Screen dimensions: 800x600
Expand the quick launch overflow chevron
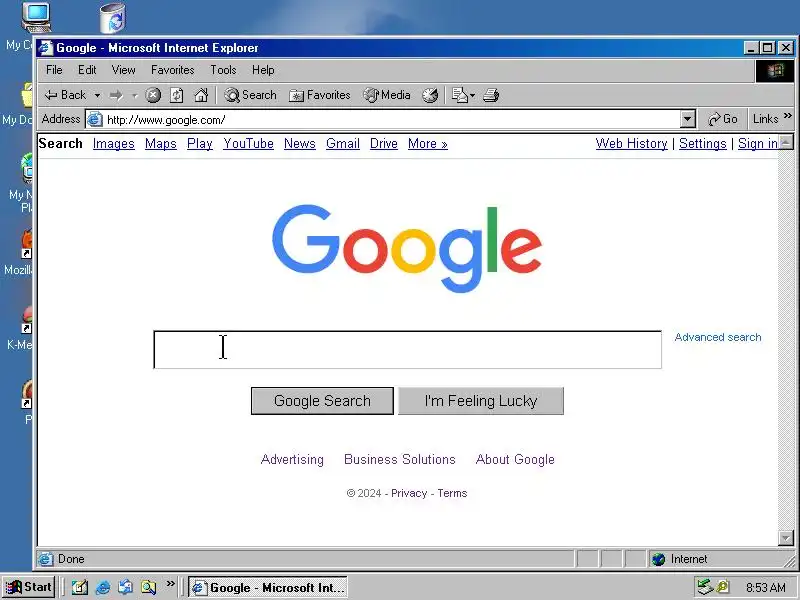(x=170, y=584)
